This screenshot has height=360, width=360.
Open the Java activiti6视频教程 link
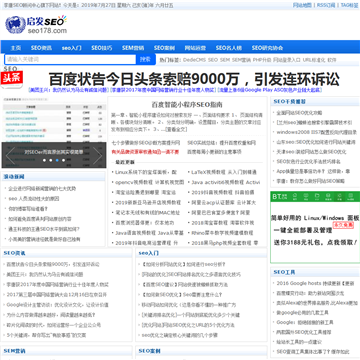[x=225, y=182]
